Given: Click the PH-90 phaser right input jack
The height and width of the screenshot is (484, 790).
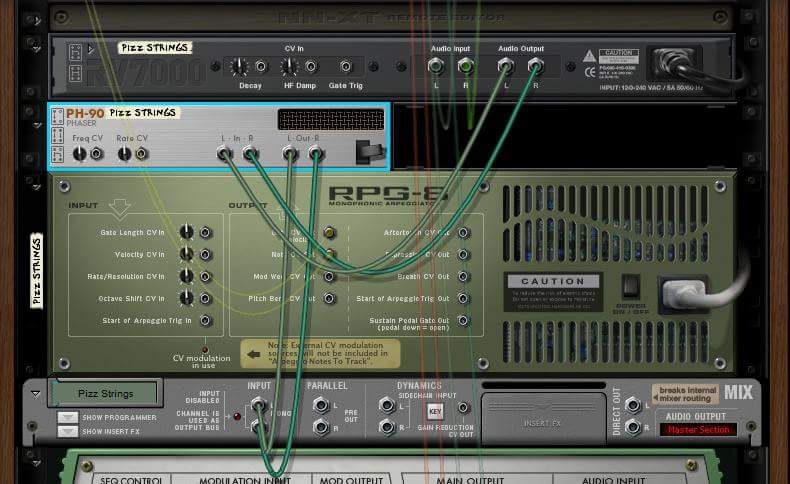Looking at the screenshot, I should 250,153.
